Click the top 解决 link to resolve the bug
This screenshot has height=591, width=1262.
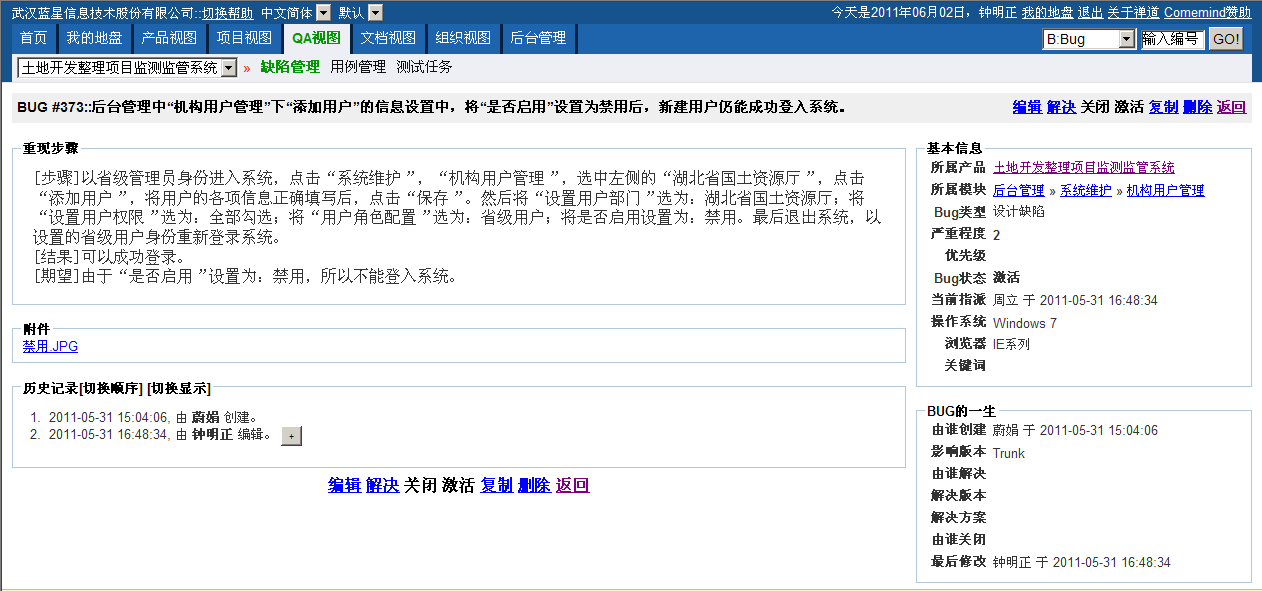coord(1061,107)
